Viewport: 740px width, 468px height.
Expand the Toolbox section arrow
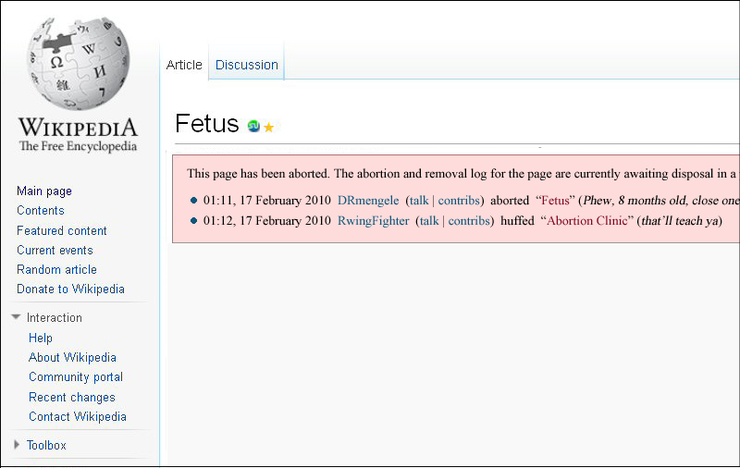[x=17, y=444]
